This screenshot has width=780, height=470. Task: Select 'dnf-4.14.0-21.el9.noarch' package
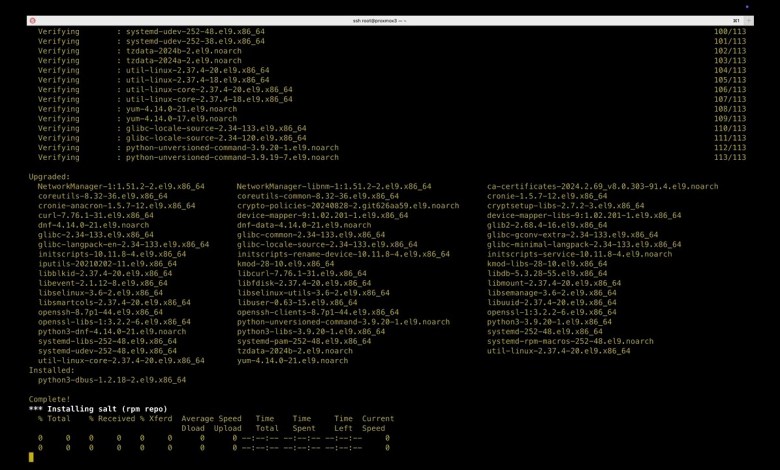[93, 225]
